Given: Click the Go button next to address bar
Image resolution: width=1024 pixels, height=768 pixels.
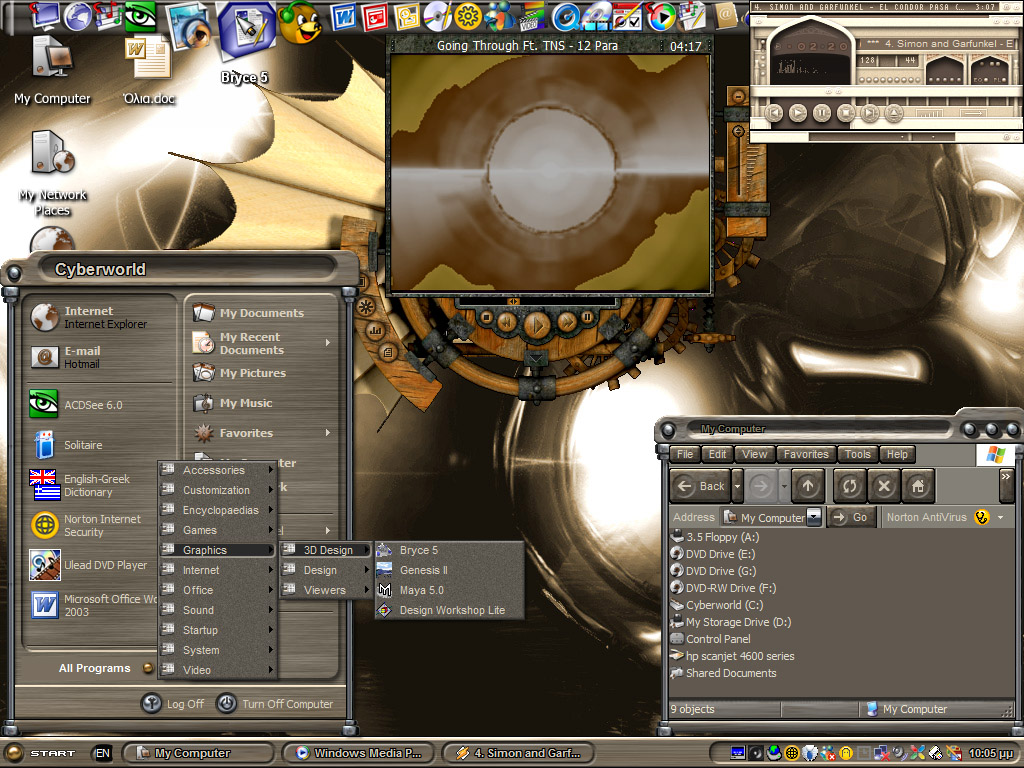Looking at the screenshot, I should tap(852, 517).
